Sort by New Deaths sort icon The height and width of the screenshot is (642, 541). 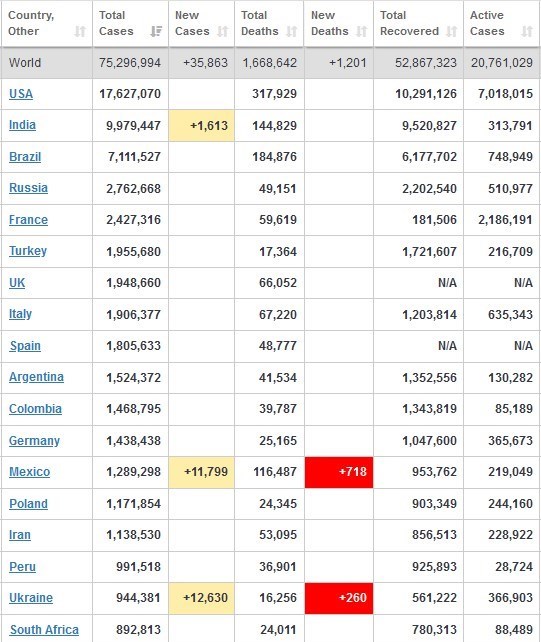[x=362, y=31]
